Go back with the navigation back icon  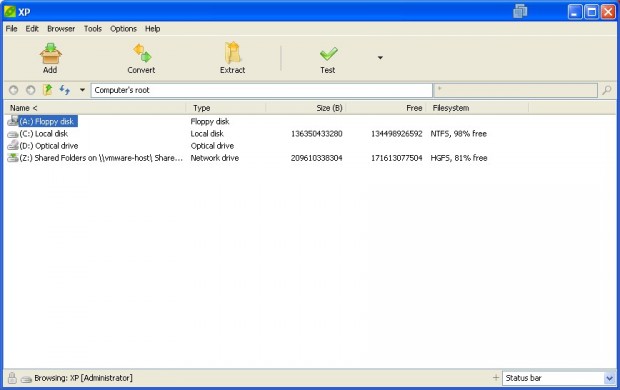tap(13, 90)
